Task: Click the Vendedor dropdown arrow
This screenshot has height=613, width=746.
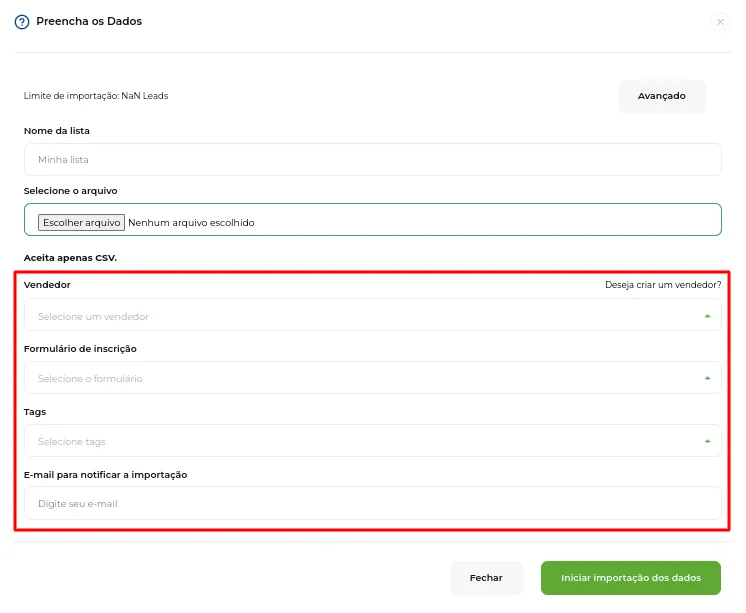Action: (x=707, y=316)
